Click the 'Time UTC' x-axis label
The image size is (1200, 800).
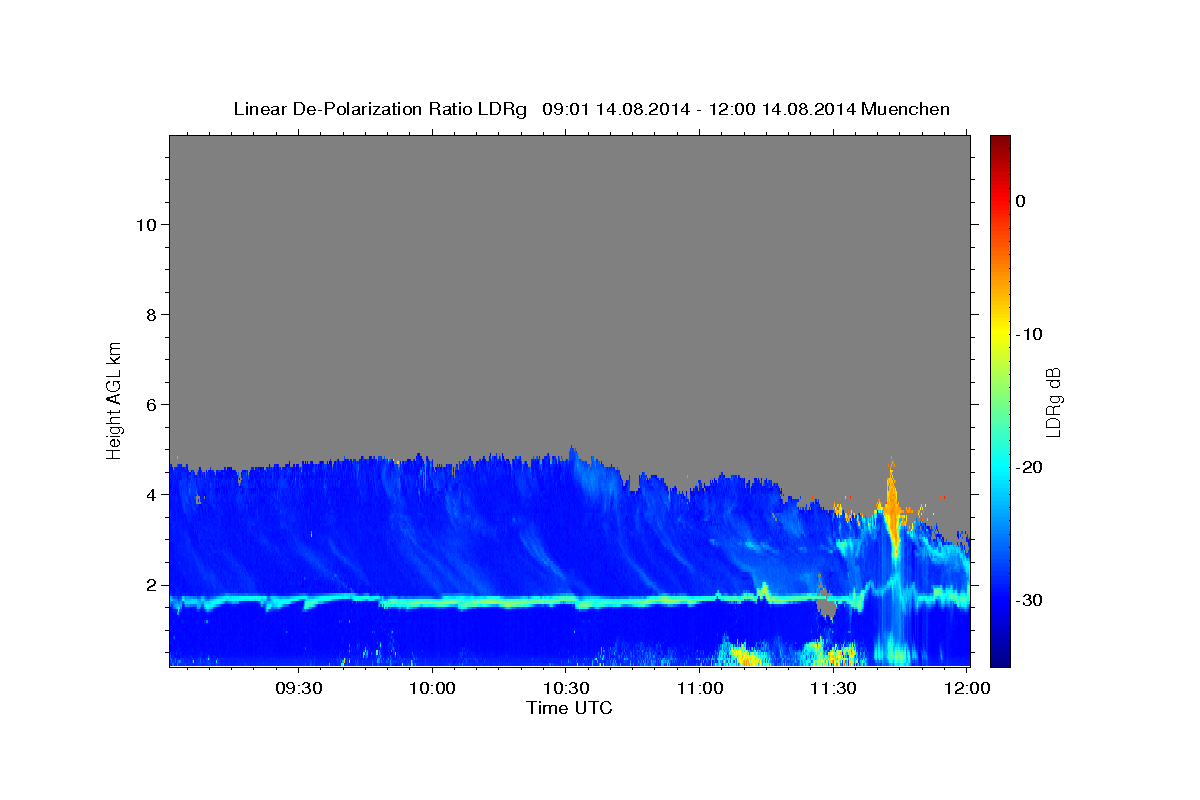coord(569,708)
